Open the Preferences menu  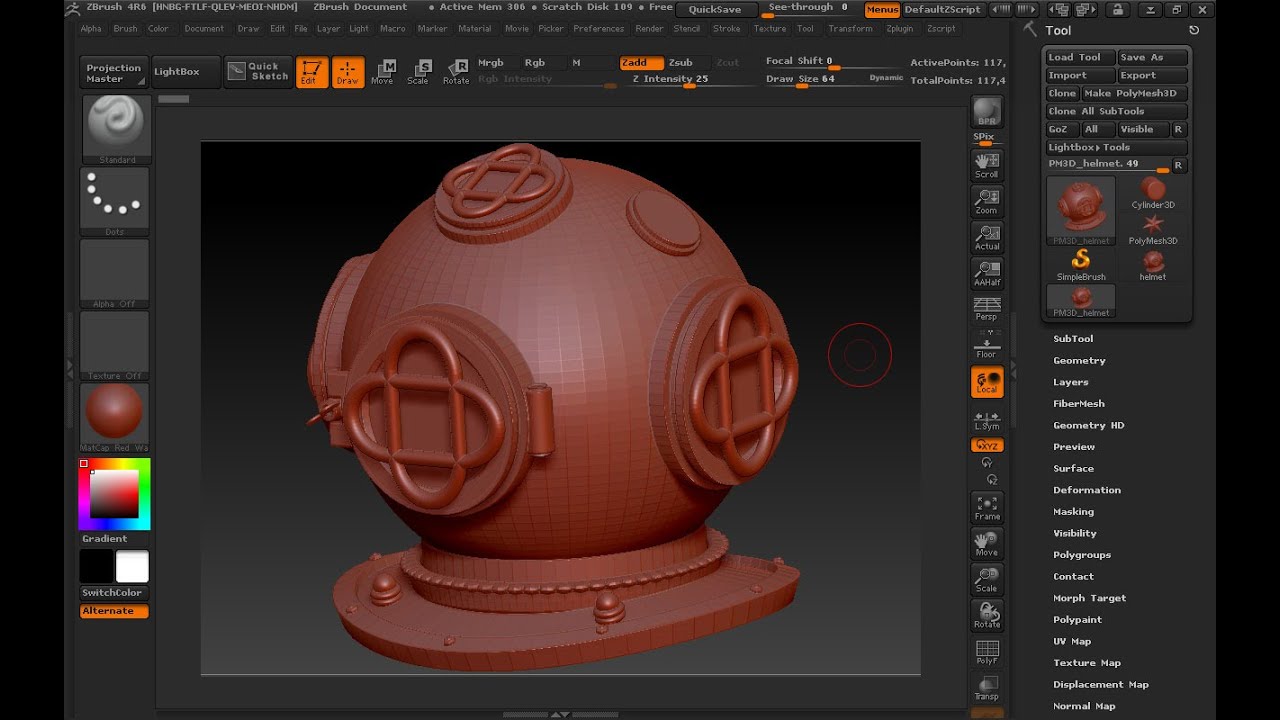coord(599,29)
